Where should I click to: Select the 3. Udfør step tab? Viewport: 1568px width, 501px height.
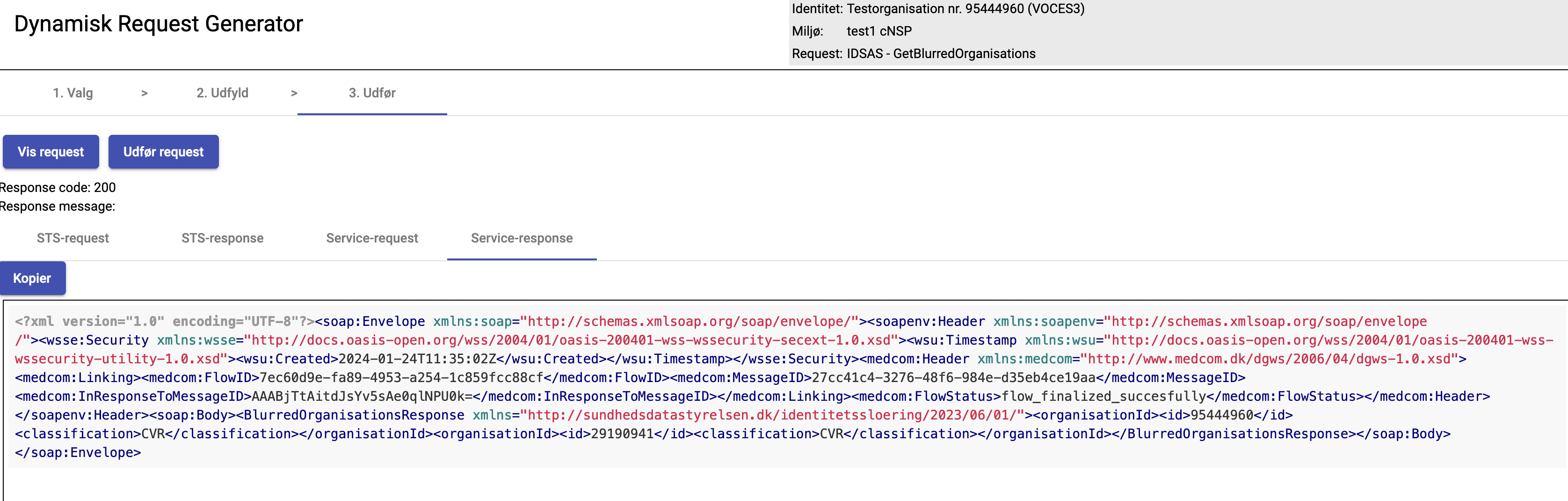pyautogui.click(x=372, y=93)
